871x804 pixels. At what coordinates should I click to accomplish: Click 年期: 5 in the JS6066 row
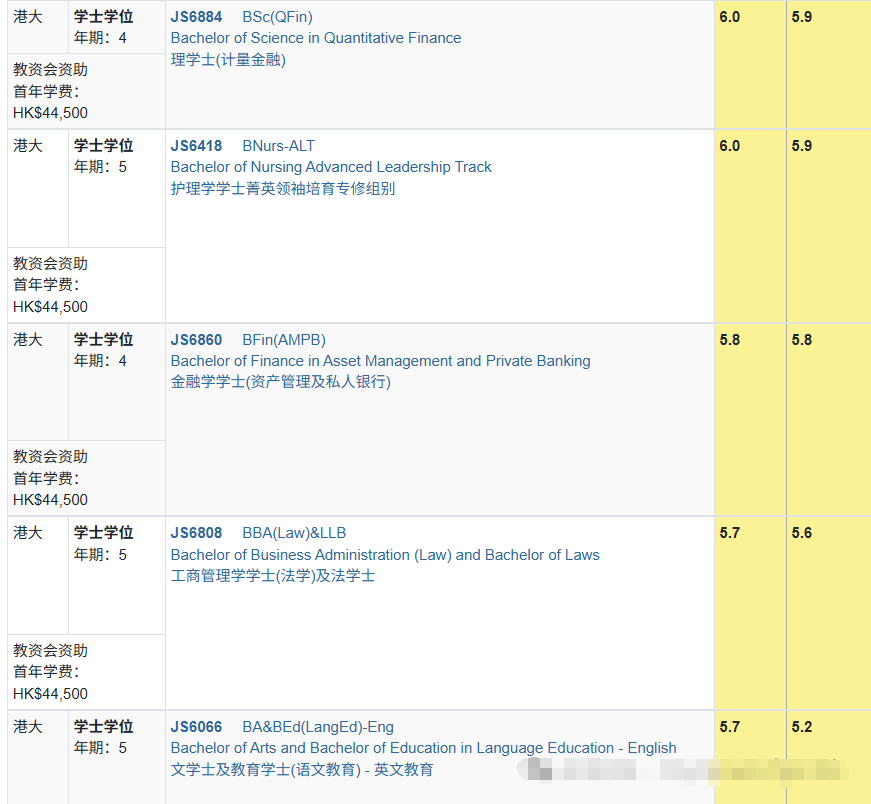click(100, 748)
